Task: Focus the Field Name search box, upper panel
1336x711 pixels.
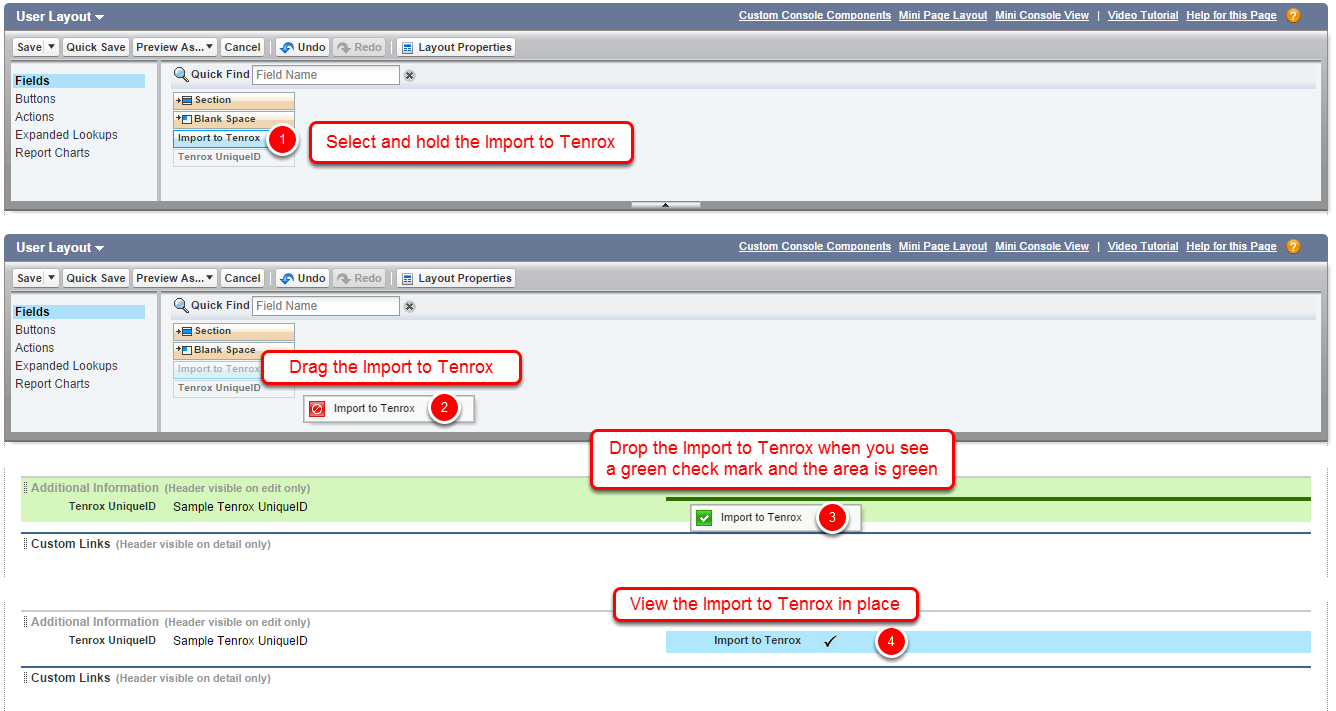Action: 326,75
